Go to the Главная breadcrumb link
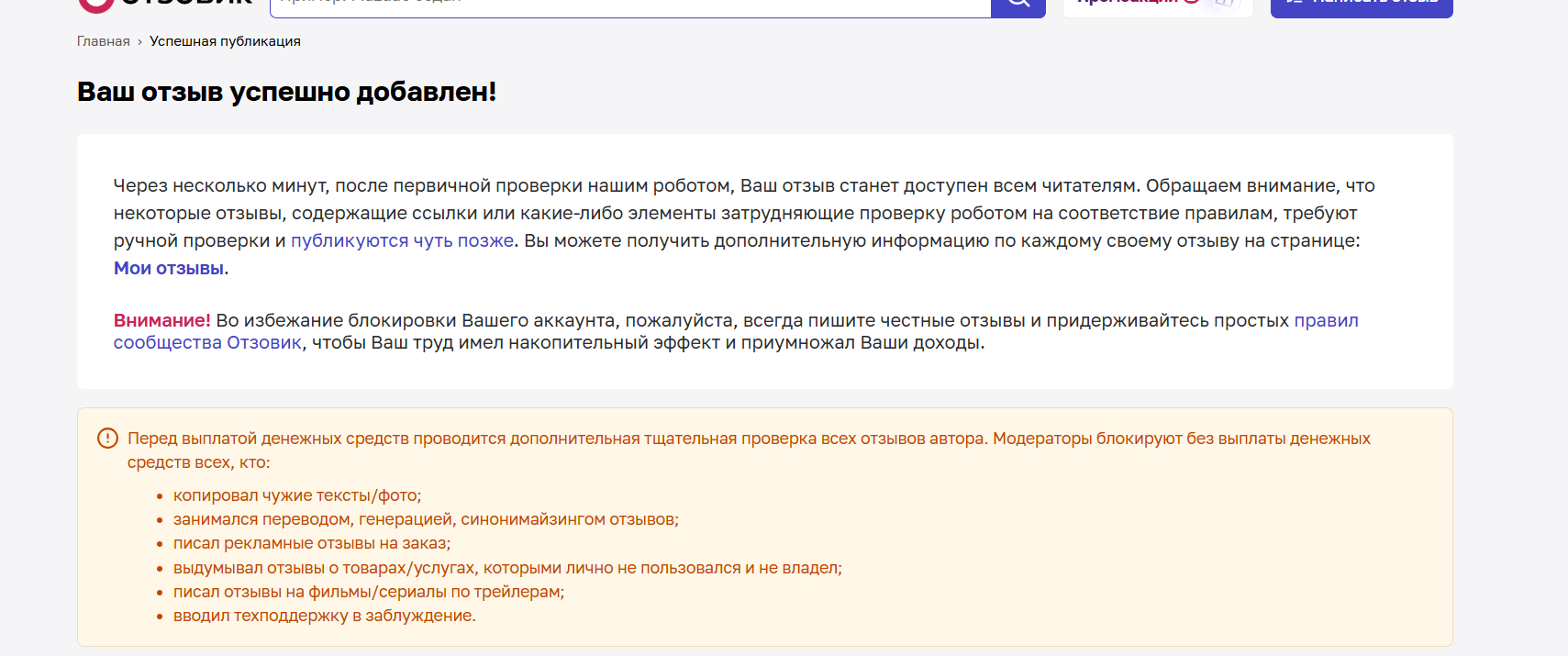1568x656 pixels. click(104, 41)
